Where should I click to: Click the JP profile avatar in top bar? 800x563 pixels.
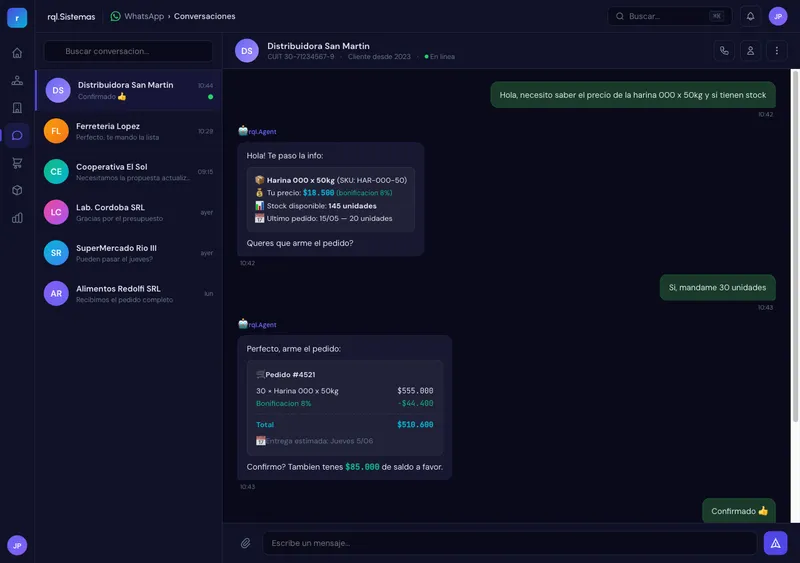(x=778, y=16)
